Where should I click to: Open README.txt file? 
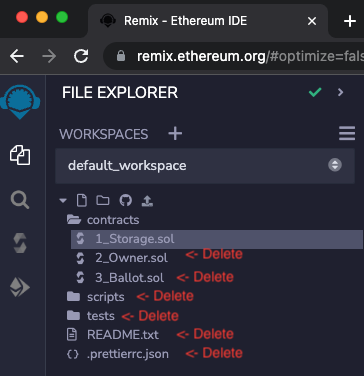coord(113,335)
